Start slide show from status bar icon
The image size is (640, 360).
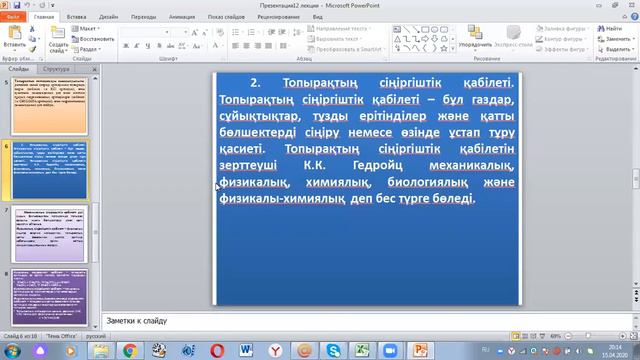tap(542, 336)
